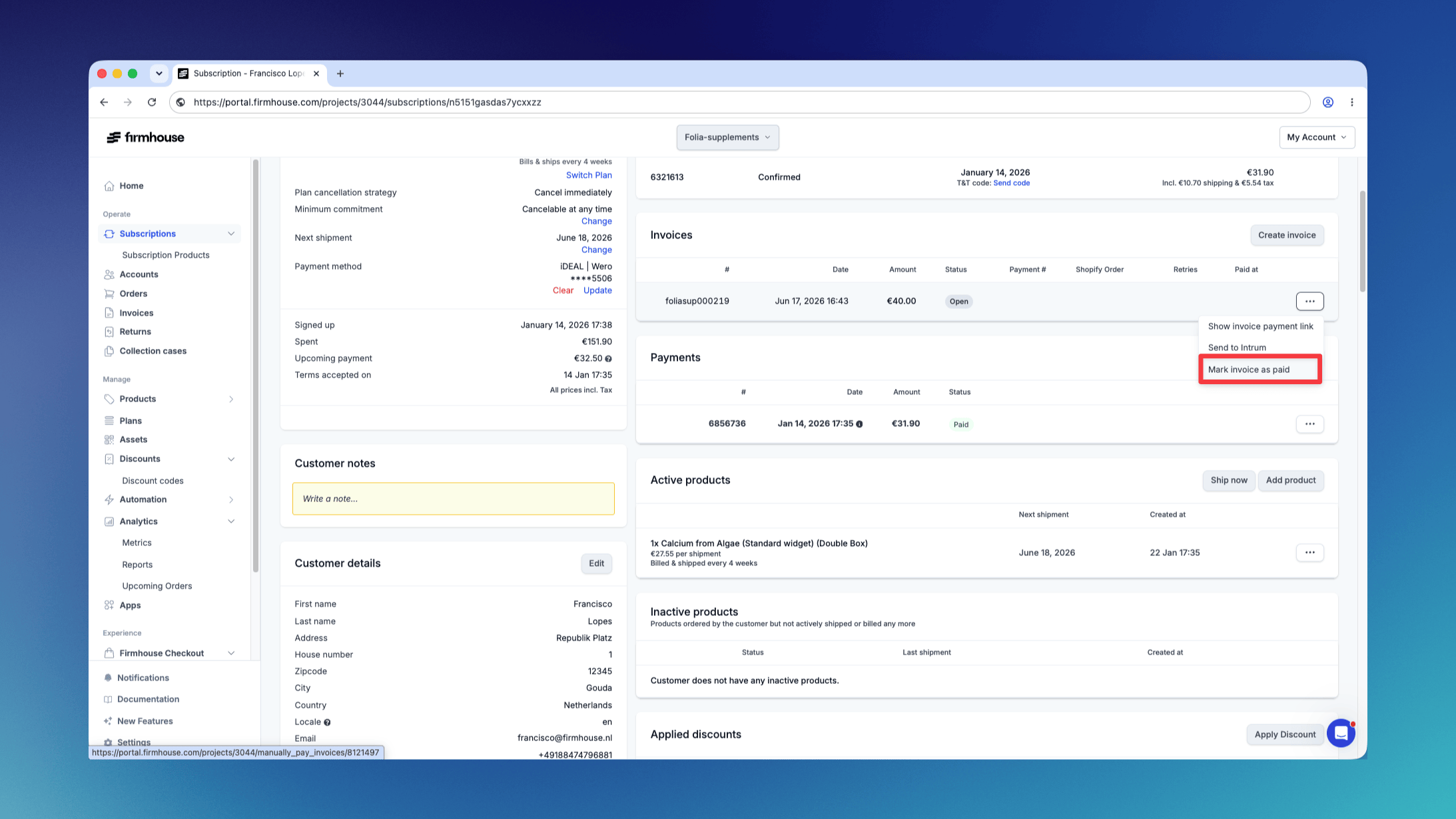Click the info icon next to Locale
The width and height of the screenshot is (1456, 819).
coord(327,722)
